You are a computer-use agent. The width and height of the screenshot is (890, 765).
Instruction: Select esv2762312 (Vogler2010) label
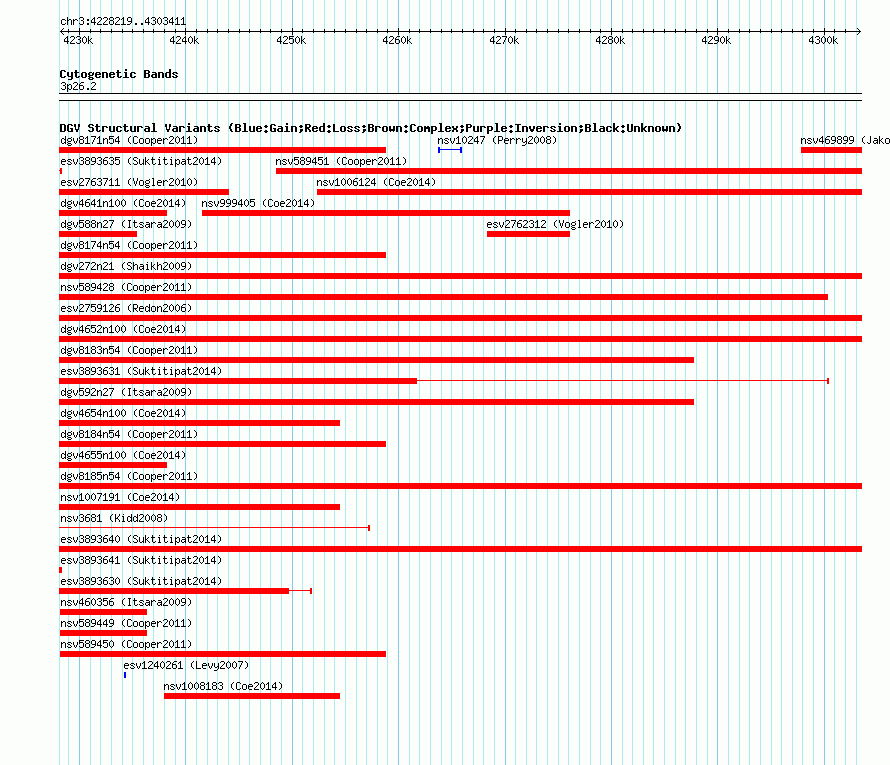point(555,224)
